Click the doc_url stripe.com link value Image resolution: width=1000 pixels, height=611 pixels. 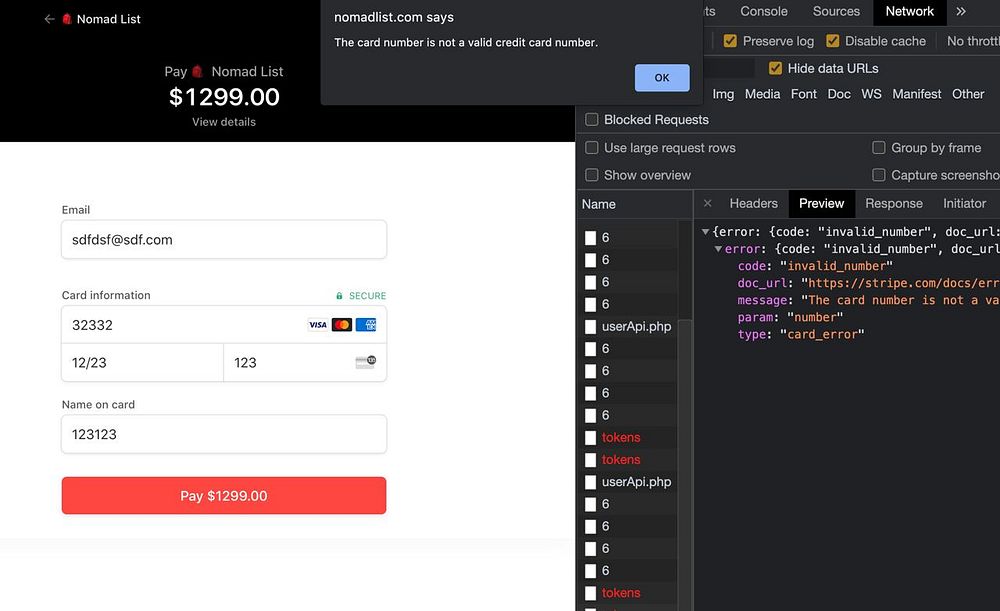tap(901, 283)
